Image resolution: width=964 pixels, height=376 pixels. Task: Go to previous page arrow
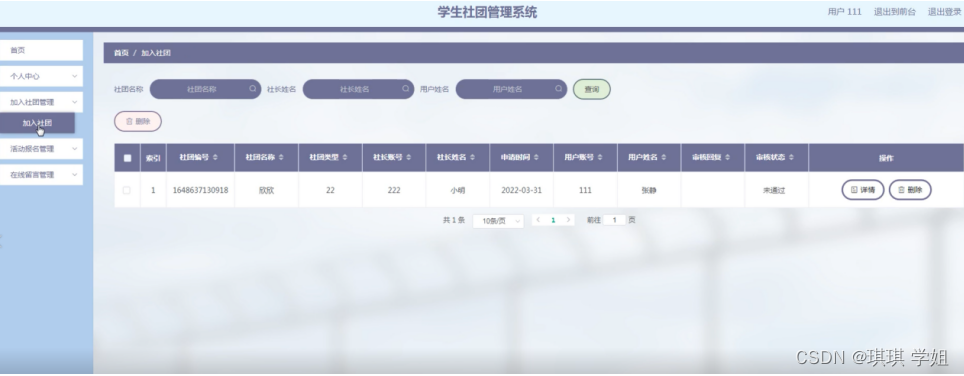point(538,220)
